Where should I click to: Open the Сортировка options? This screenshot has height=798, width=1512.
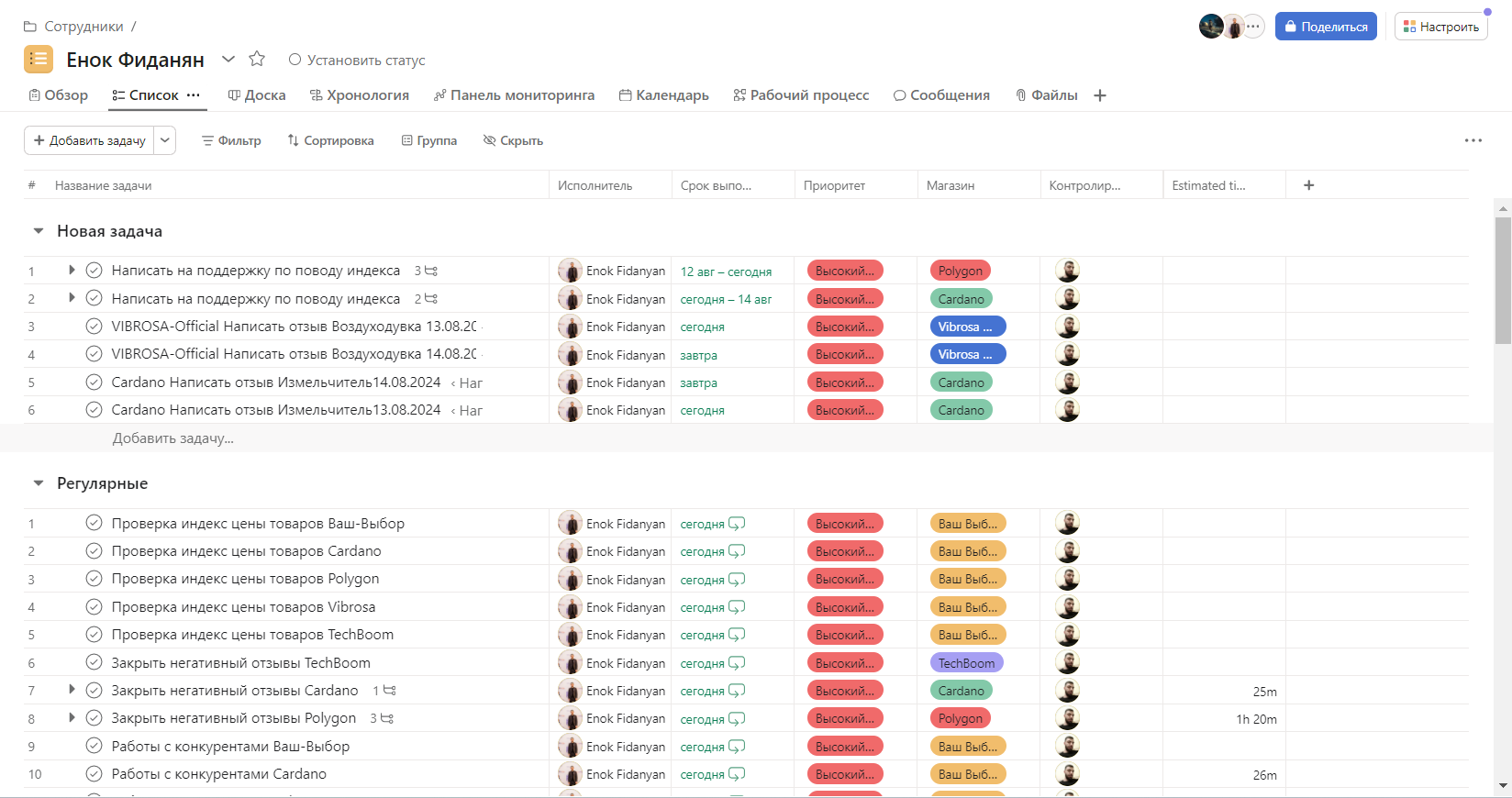point(330,140)
